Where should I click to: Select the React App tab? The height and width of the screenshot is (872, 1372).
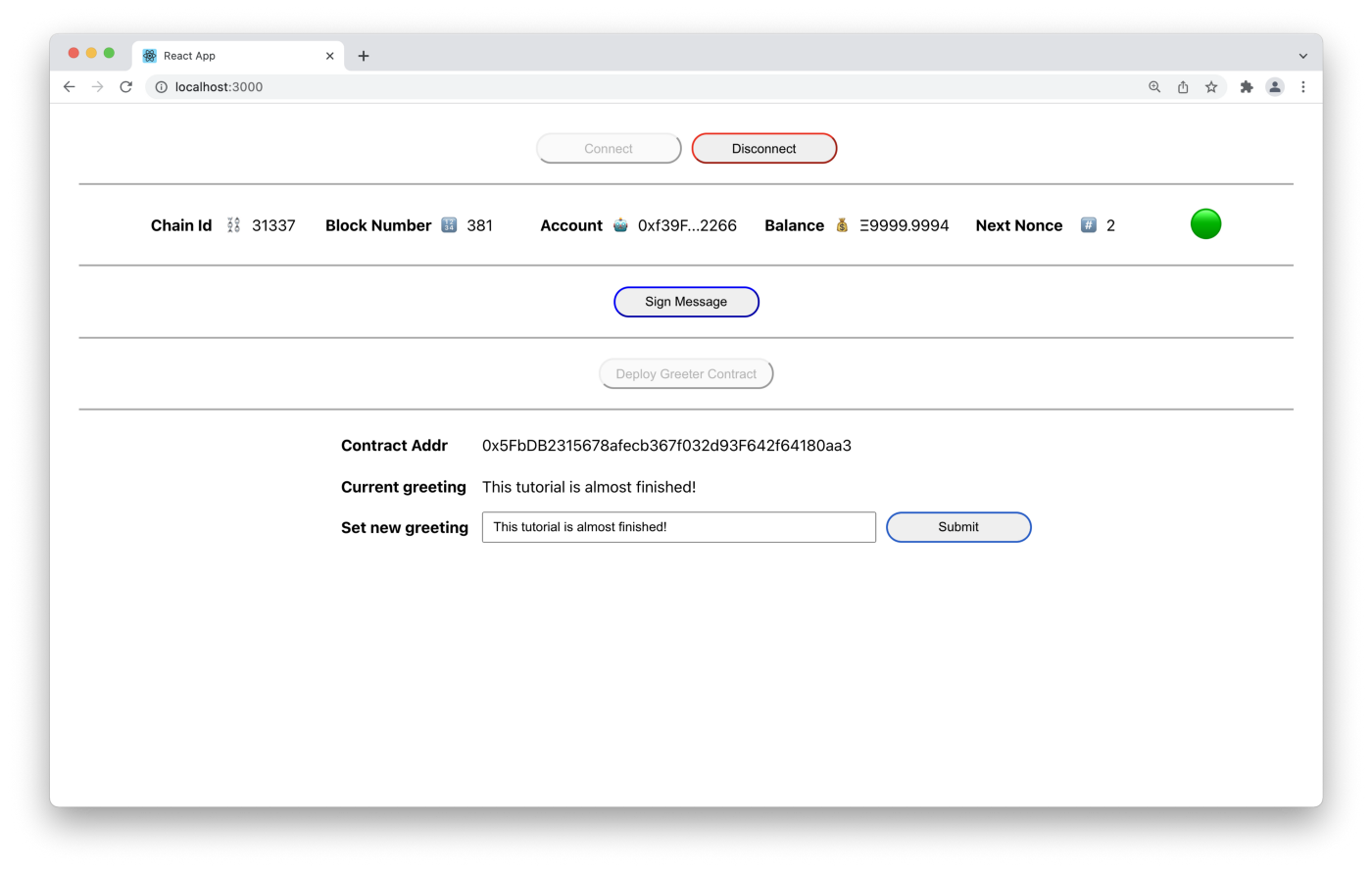(x=238, y=56)
